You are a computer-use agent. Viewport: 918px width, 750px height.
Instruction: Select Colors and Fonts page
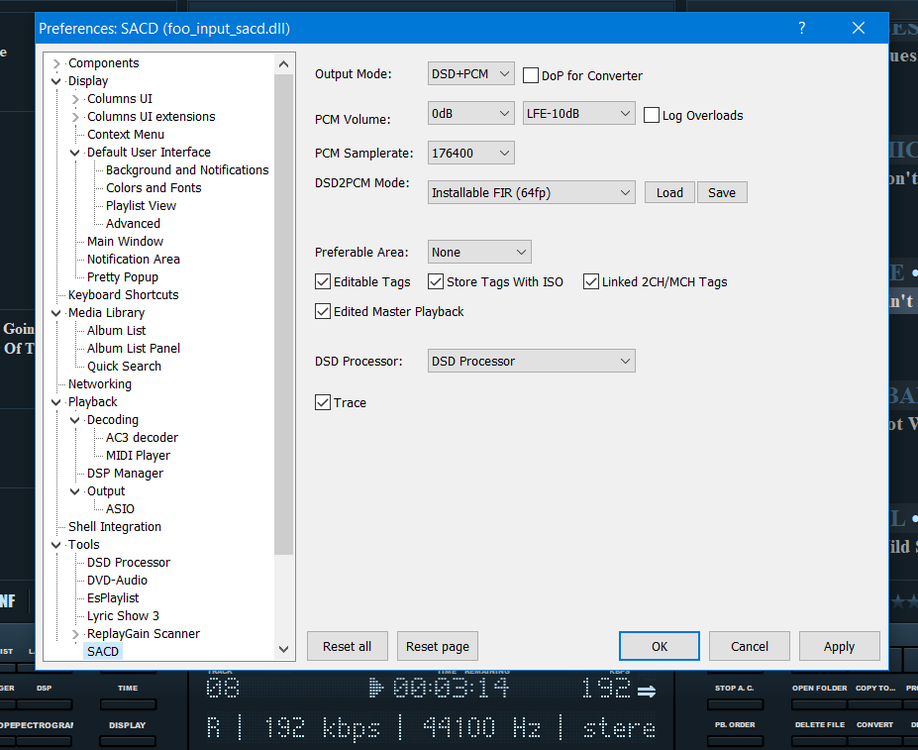(153, 187)
